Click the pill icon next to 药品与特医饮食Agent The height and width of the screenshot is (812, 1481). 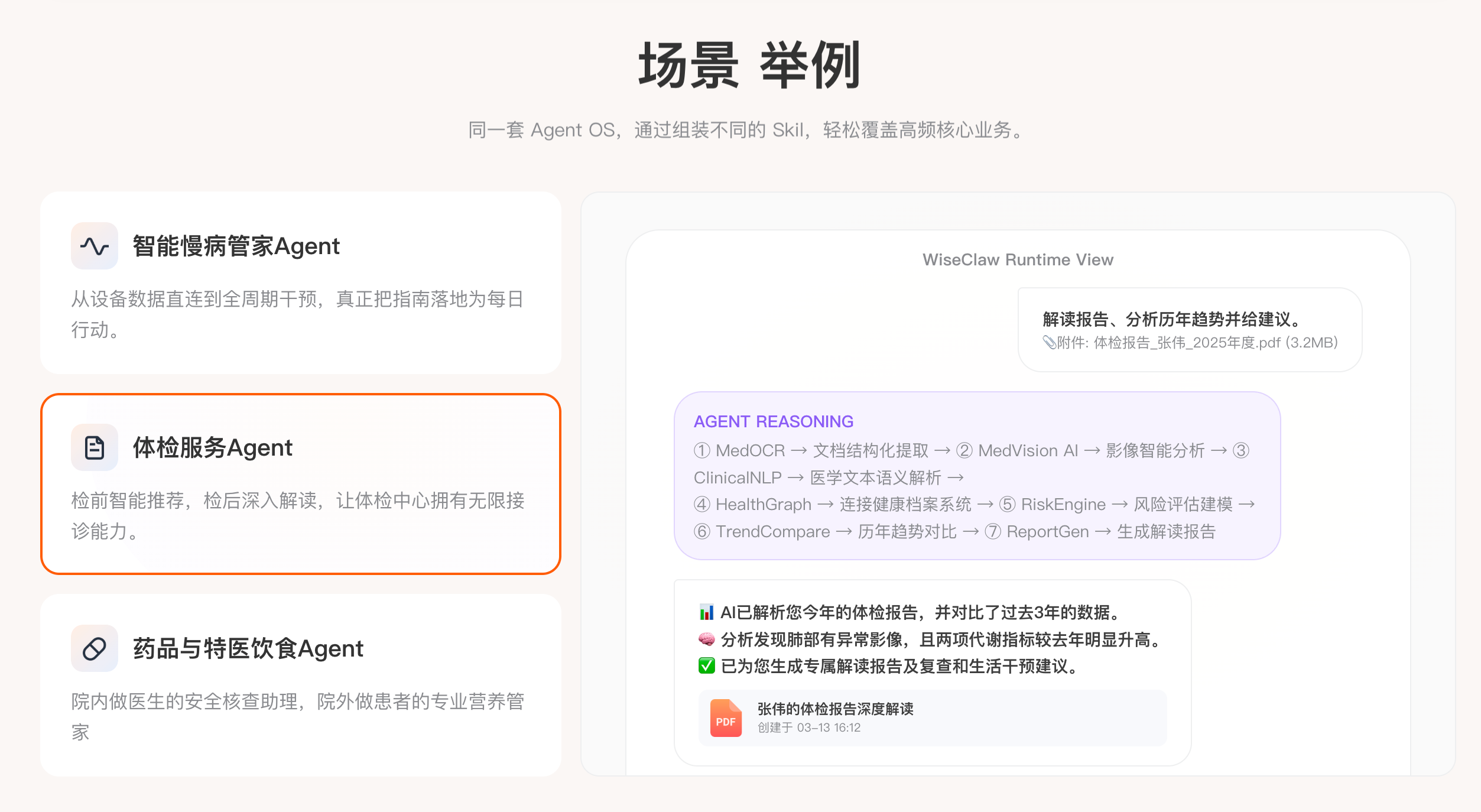coord(95,648)
